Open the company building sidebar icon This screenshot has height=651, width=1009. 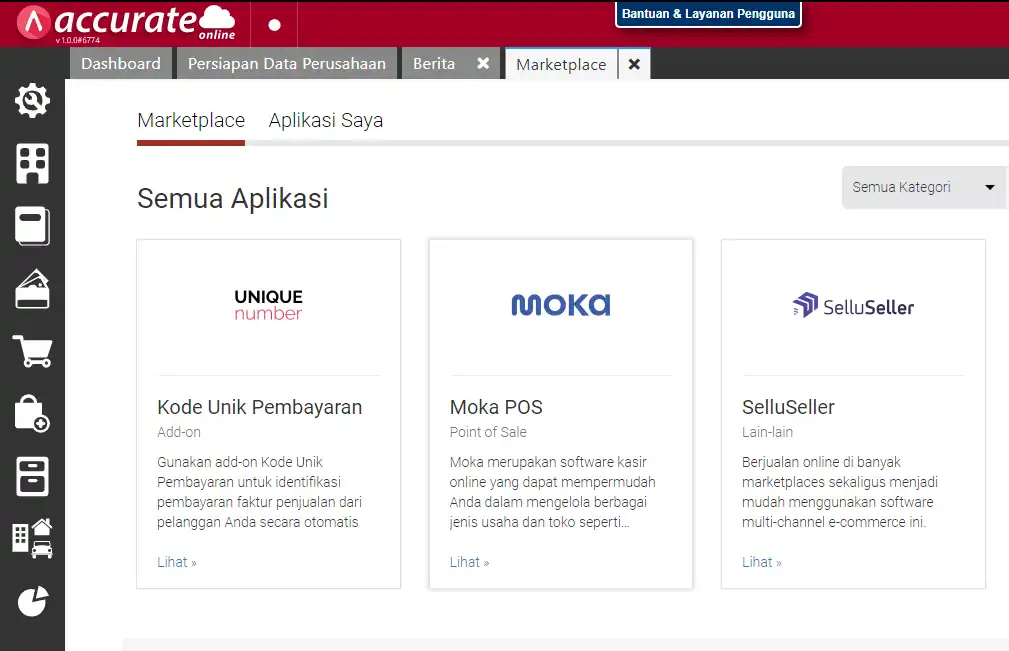32,163
